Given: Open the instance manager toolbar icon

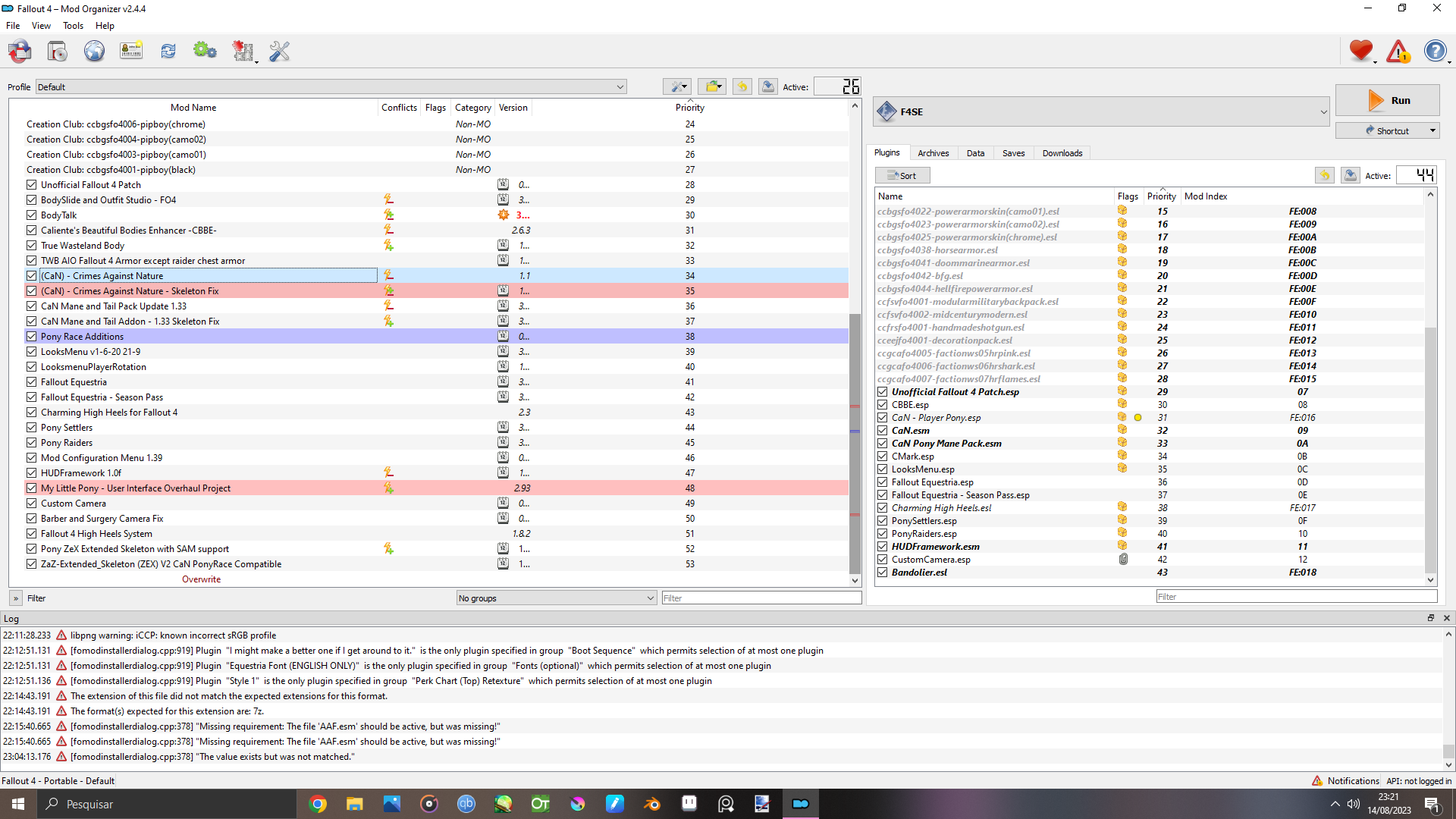Looking at the screenshot, I should click(x=20, y=52).
